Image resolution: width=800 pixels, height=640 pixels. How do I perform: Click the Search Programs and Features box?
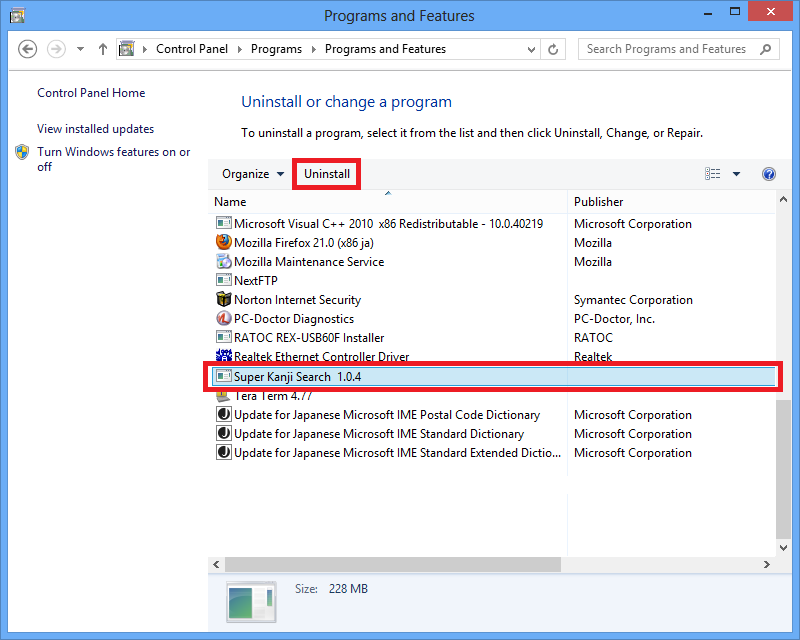click(x=670, y=49)
